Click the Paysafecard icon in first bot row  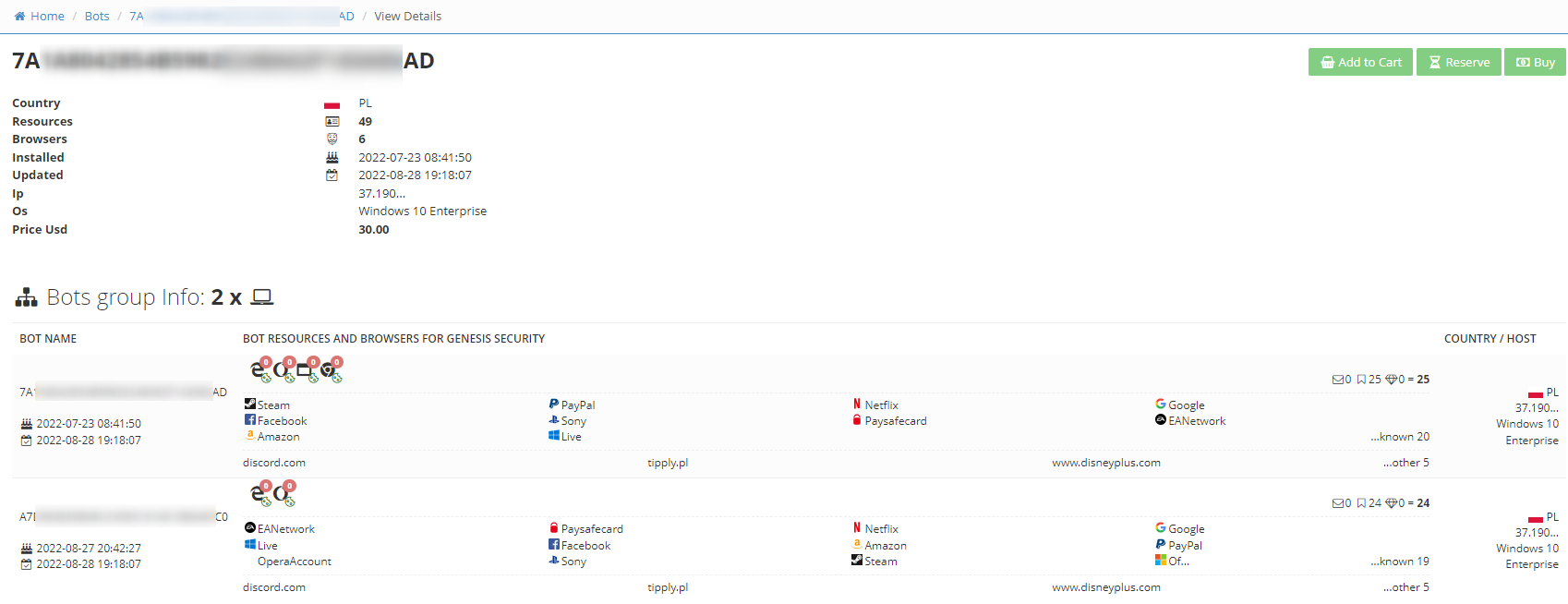click(x=857, y=419)
